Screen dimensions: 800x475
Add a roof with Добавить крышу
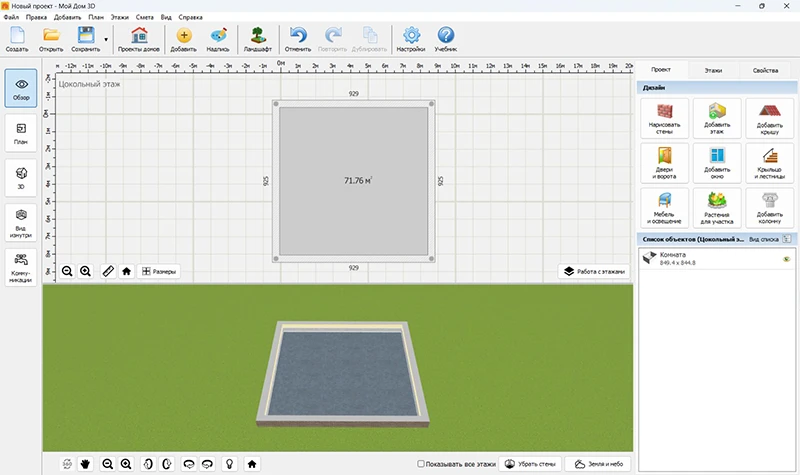pyautogui.click(x=769, y=113)
